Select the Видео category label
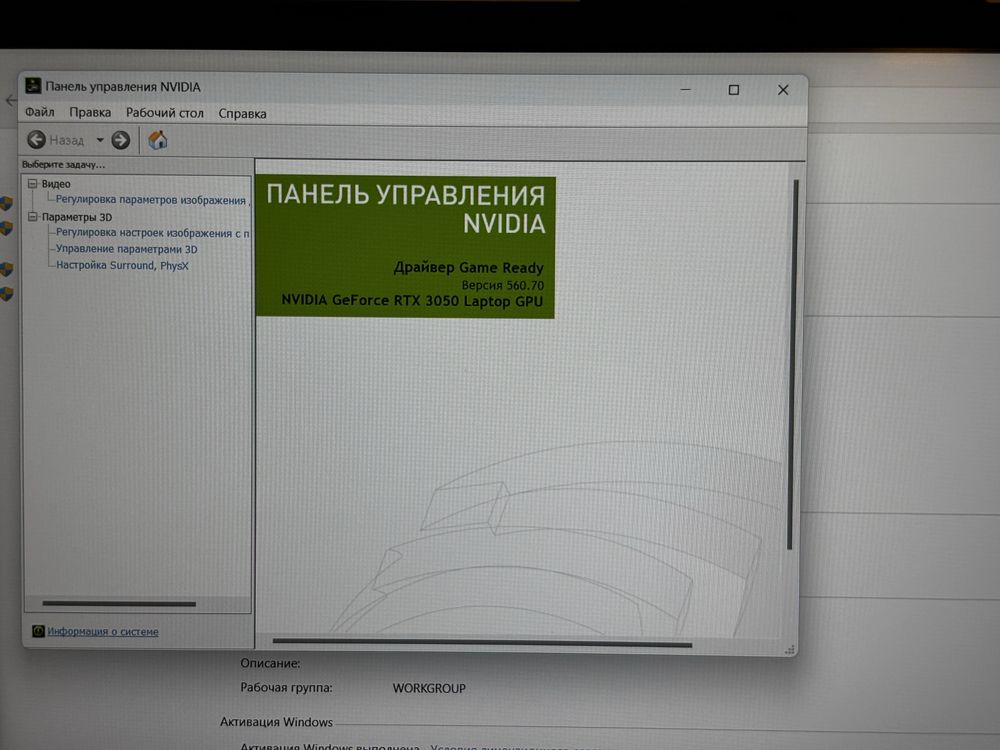Screen dimensions: 1000x750 [x=56, y=184]
